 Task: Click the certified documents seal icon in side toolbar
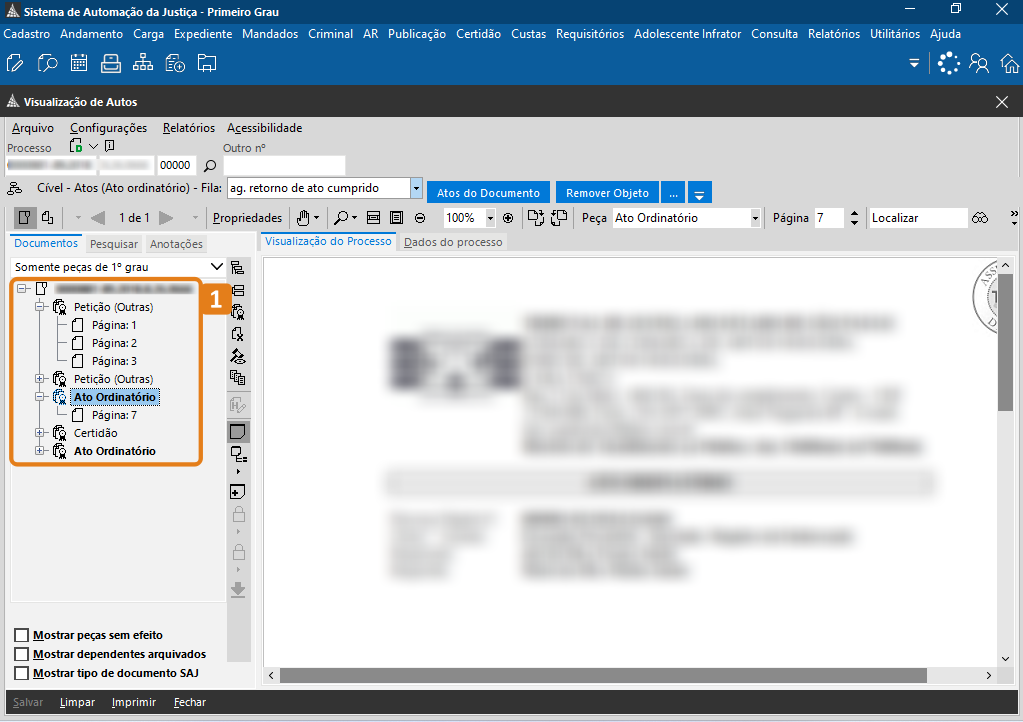click(x=237, y=312)
